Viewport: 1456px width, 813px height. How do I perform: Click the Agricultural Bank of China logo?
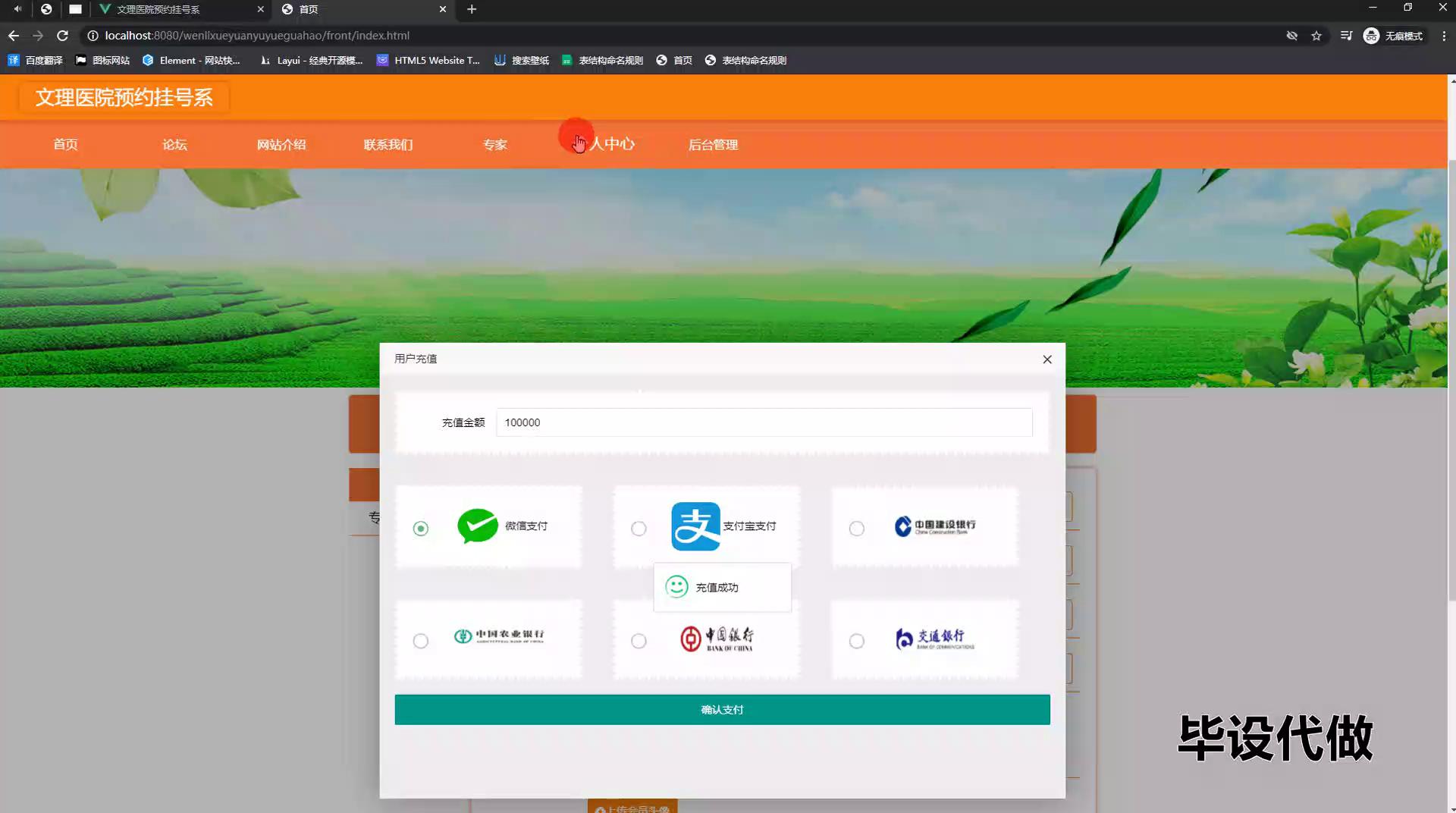pos(498,636)
